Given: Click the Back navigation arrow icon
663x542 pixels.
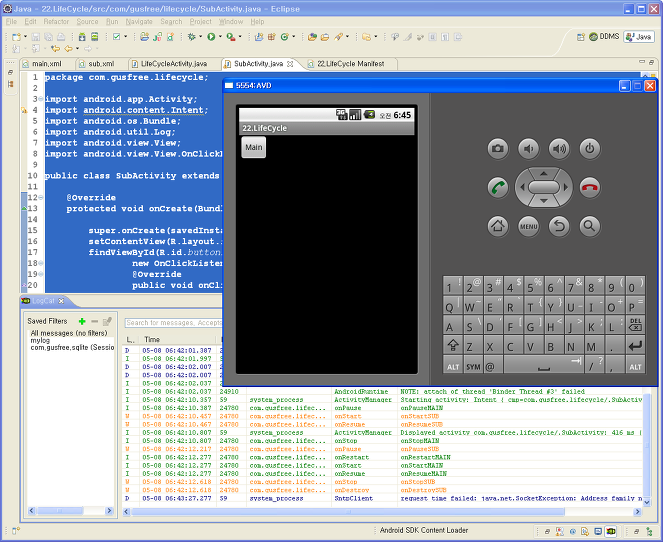Looking at the screenshot, I should pyautogui.click(x=68, y=49).
